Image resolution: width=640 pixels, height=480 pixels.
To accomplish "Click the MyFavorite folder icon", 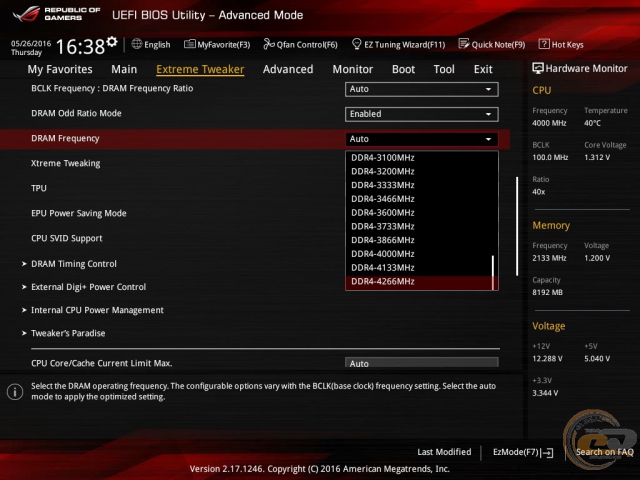I will point(190,44).
